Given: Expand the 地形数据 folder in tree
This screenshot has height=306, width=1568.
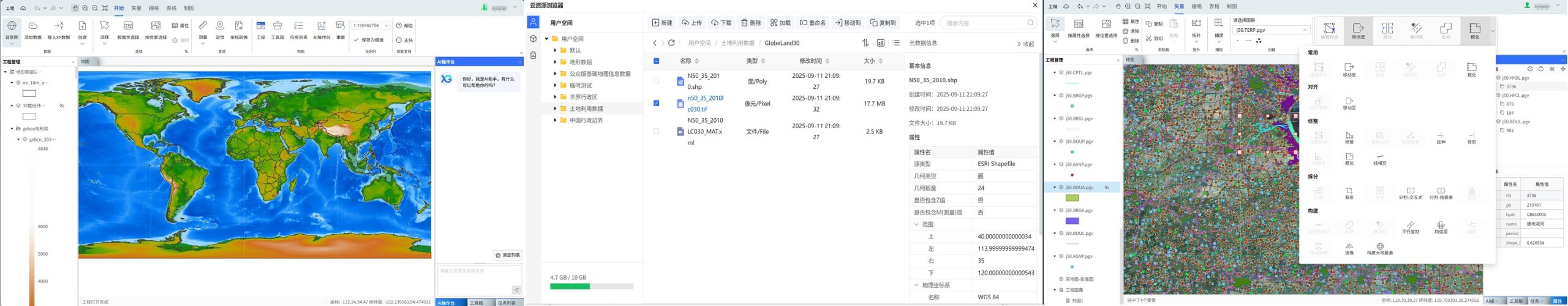Looking at the screenshot, I should click(555, 62).
